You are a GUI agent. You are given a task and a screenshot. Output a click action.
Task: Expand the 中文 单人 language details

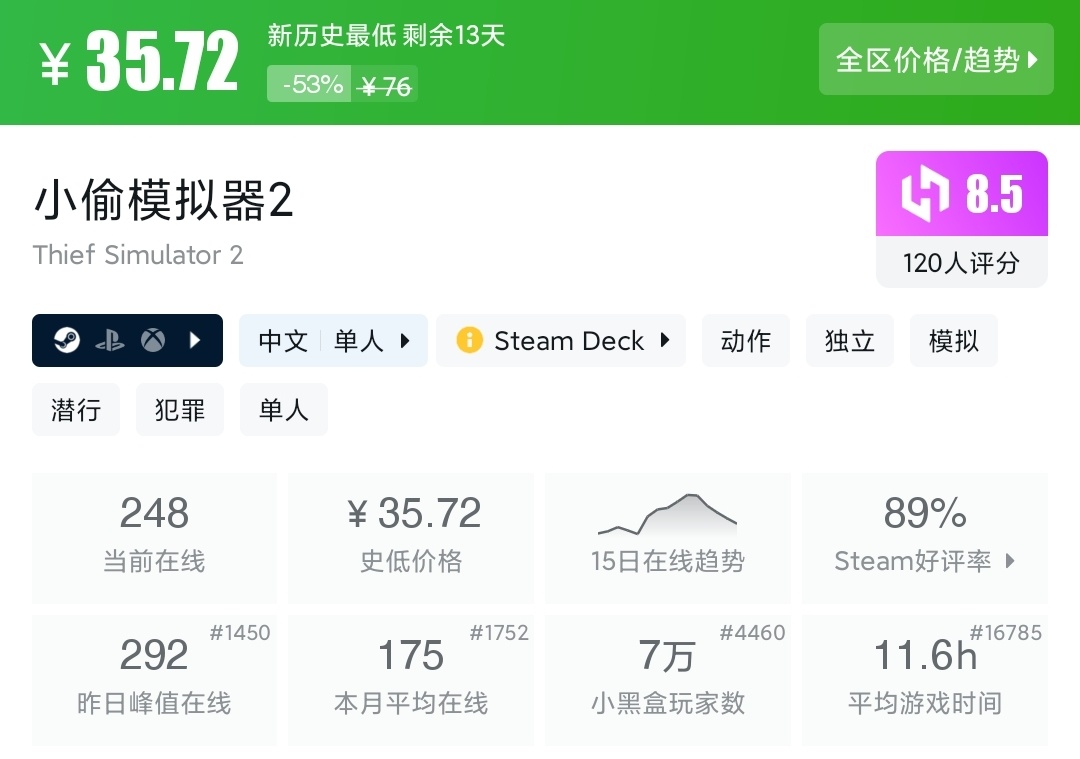tap(333, 341)
